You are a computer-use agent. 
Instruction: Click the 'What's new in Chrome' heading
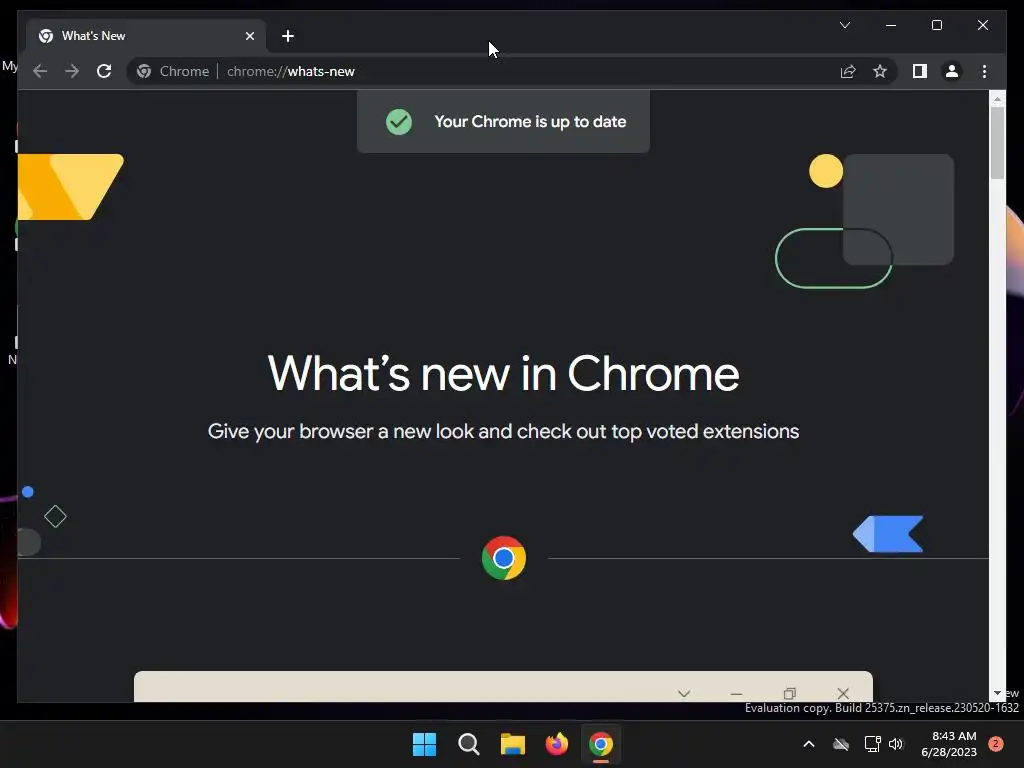tap(504, 374)
